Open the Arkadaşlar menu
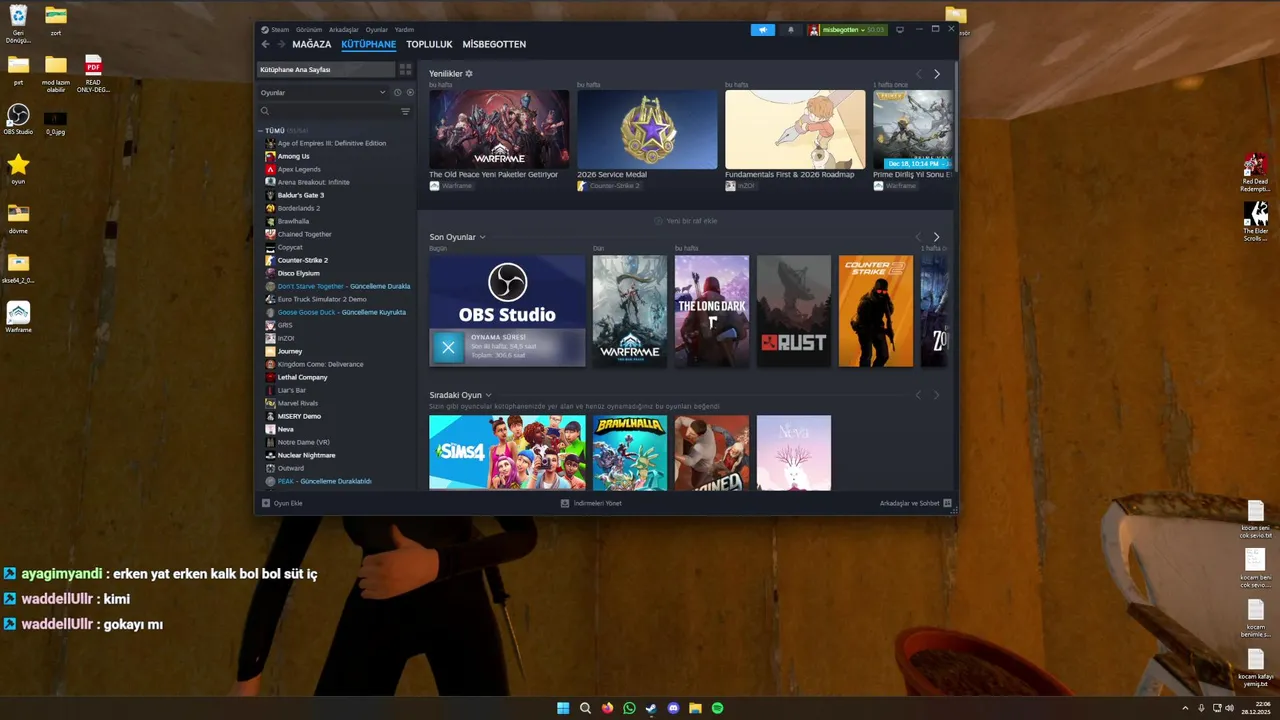Image resolution: width=1280 pixels, height=720 pixels. [344, 30]
